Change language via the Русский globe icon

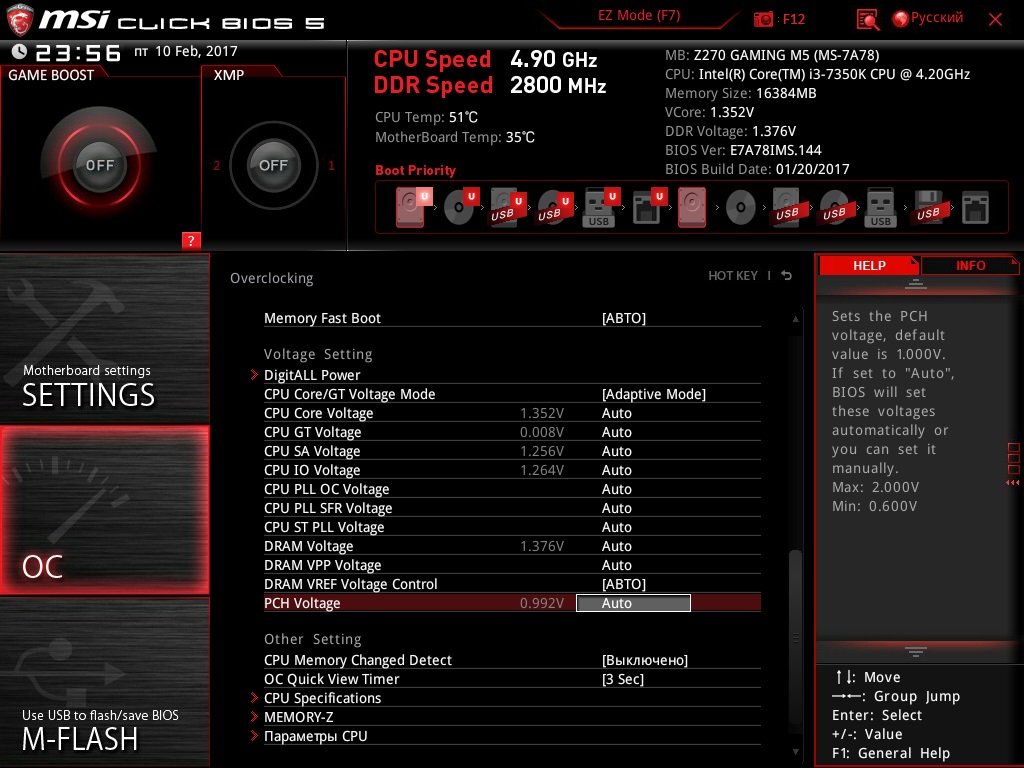pos(901,19)
